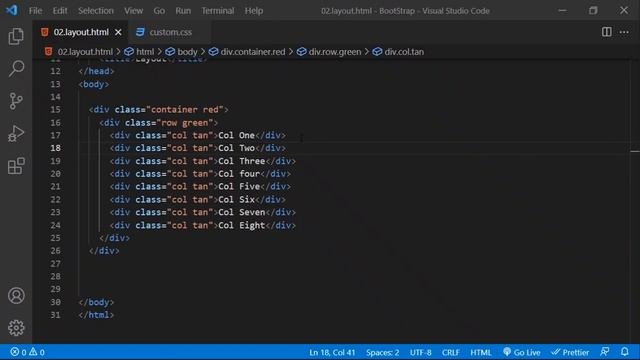Open the Accounts menu icon
640x360 pixels.
click(x=16, y=296)
